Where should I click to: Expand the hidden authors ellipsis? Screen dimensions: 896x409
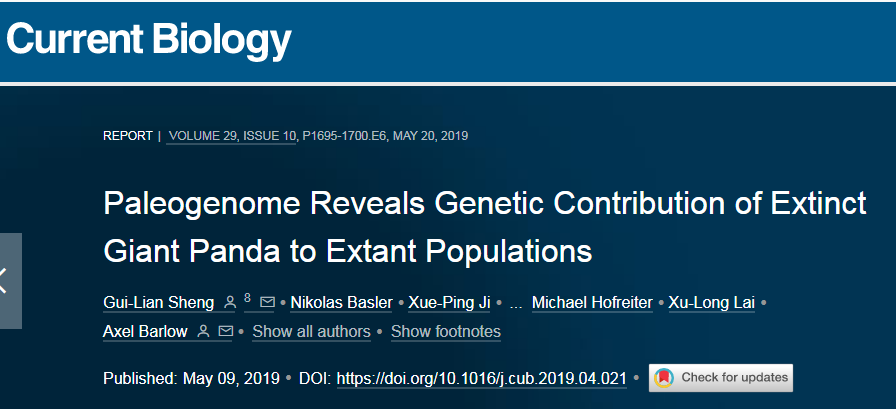(515, 306)
